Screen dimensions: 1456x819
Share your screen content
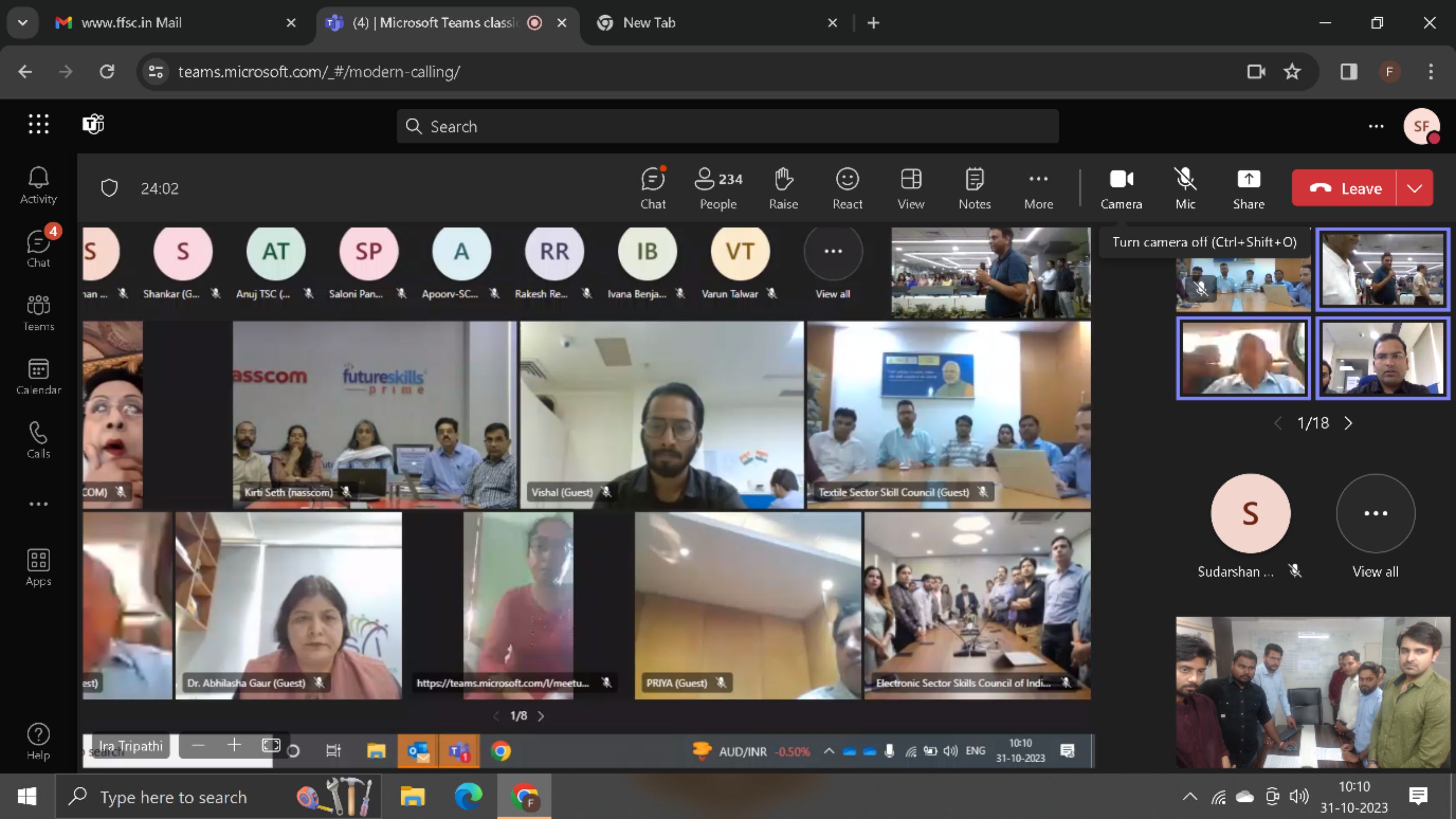pyautogui.click(x=1248, y=189)
